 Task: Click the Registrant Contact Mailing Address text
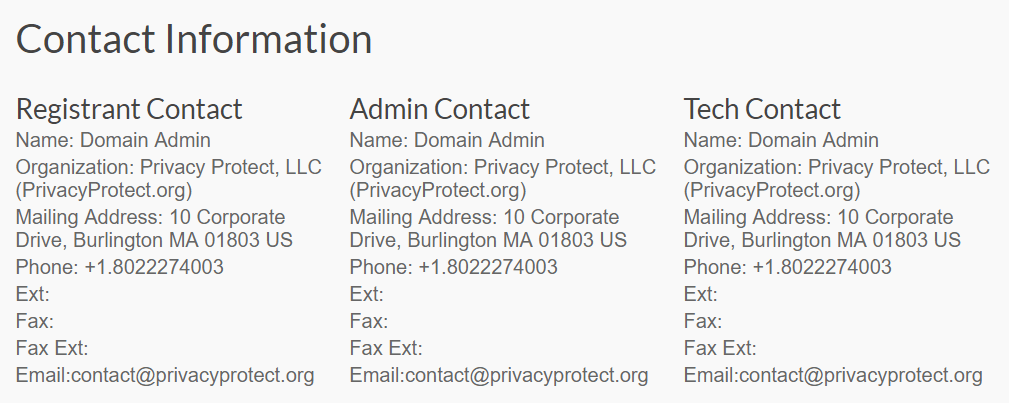154,229
